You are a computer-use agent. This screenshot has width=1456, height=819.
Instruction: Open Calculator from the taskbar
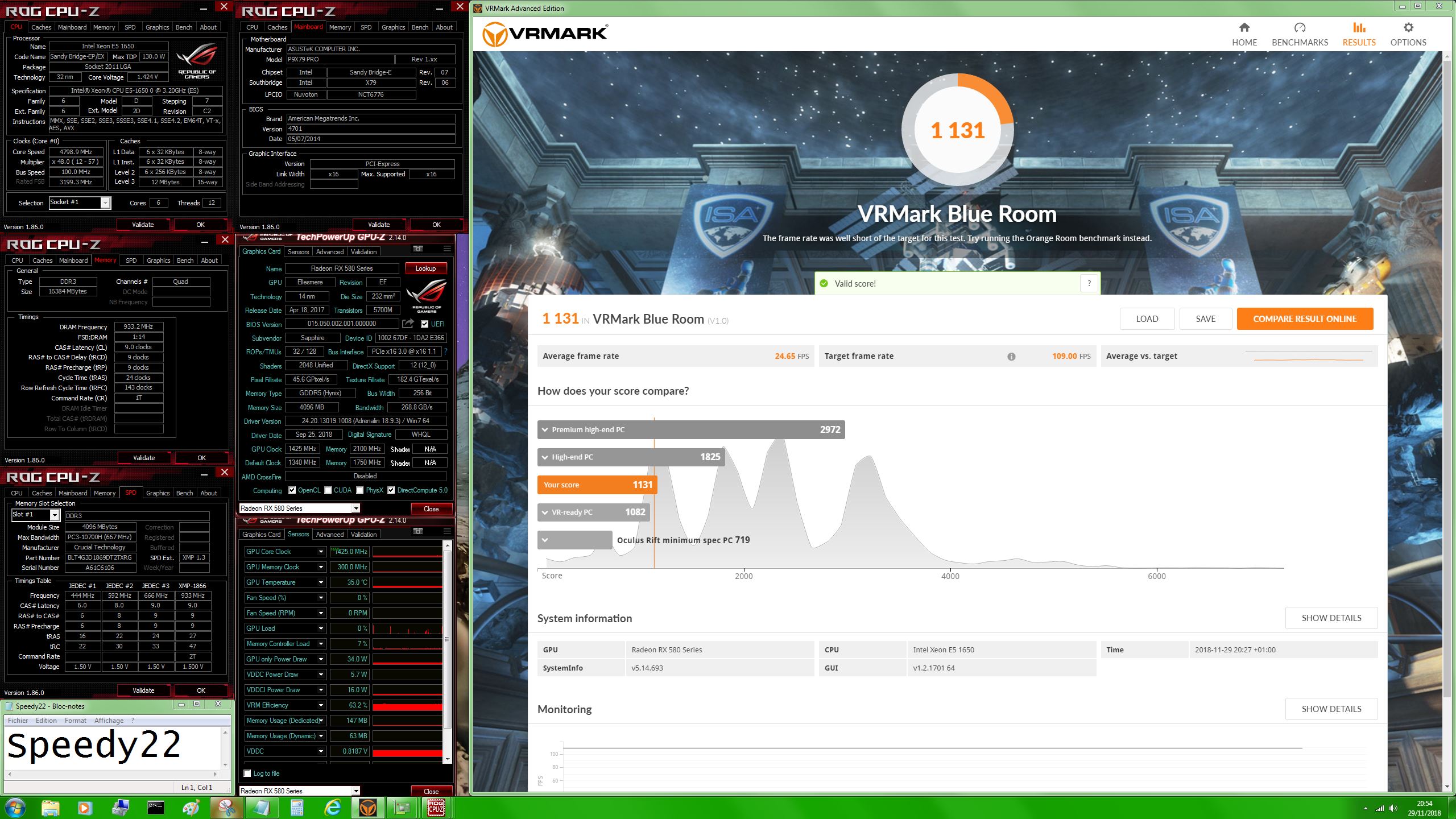[297, 808]
